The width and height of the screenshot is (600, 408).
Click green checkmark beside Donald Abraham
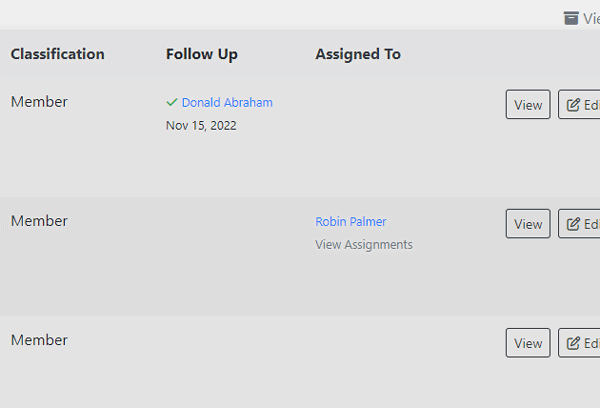tap(172, 102)
